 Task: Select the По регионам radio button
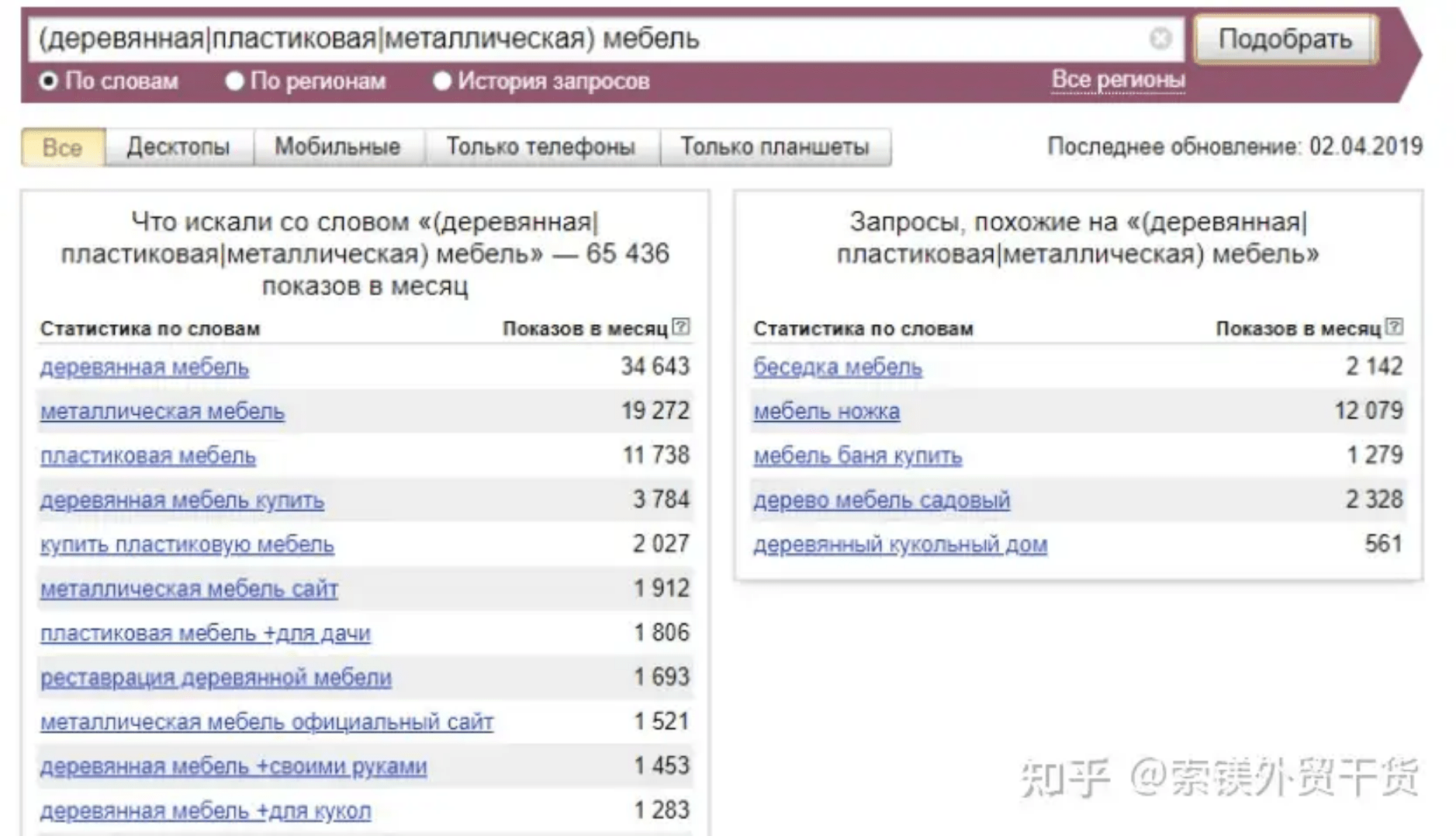pos(234,81)
